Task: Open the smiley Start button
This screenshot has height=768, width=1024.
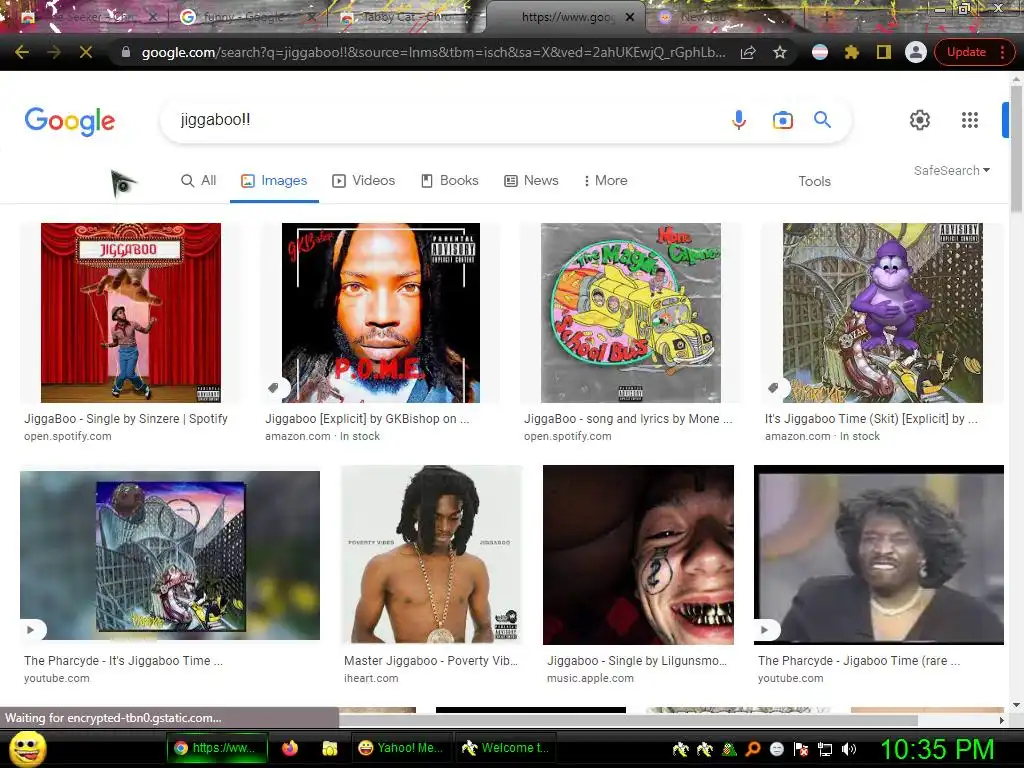Action: [x=27, y=748]
